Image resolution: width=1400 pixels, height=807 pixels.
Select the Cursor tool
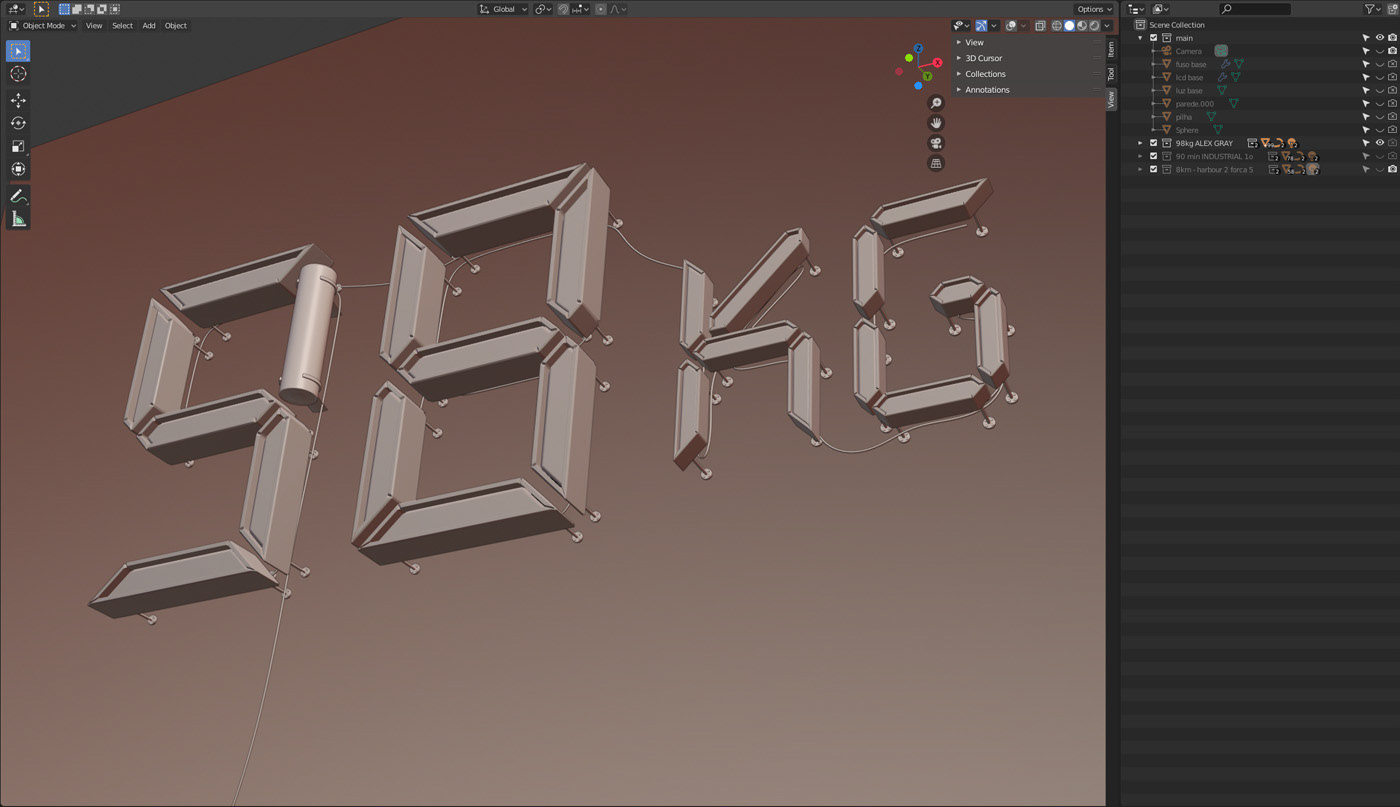tap(18, 74)
